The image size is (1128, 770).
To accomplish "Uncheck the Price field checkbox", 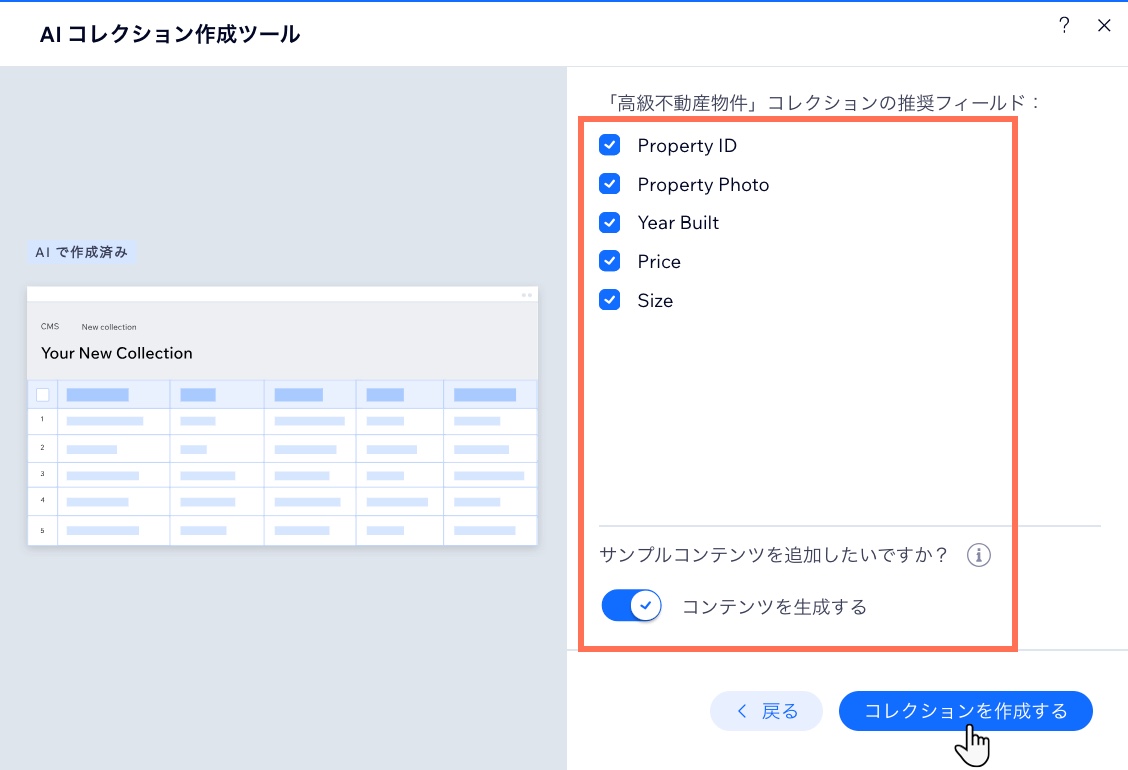I will [x=609, y=261].
